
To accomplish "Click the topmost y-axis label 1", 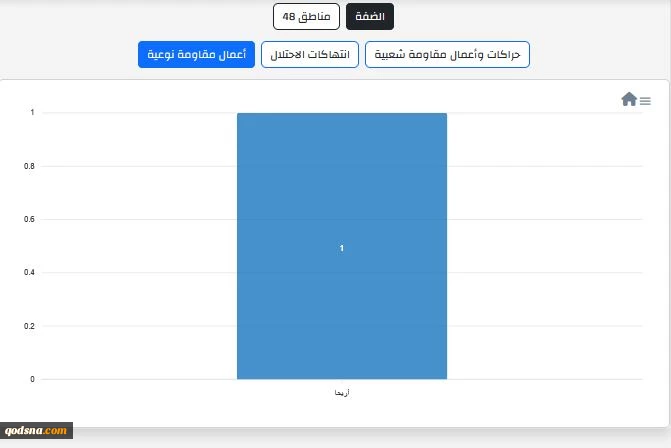I will click(32, 113).
